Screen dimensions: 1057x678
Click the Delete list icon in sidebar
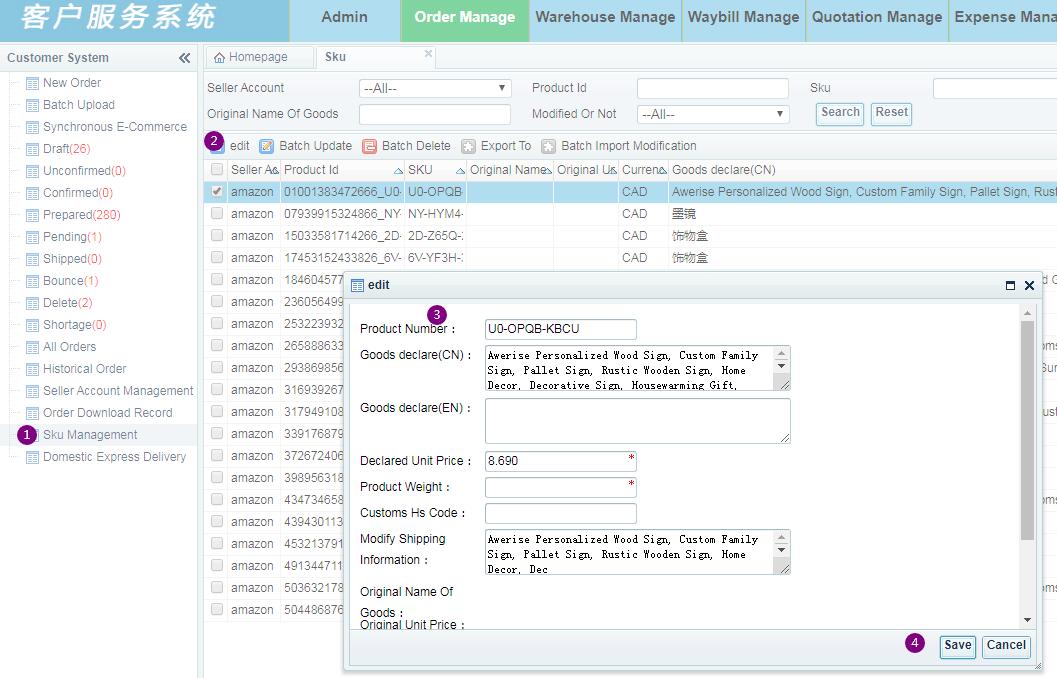pos(32,303)
